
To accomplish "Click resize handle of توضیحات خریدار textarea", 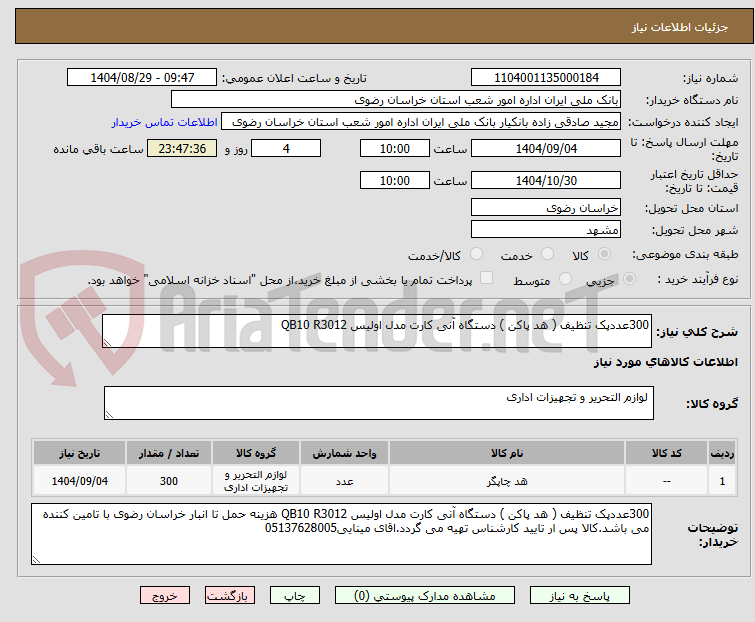I will [36, 560].
